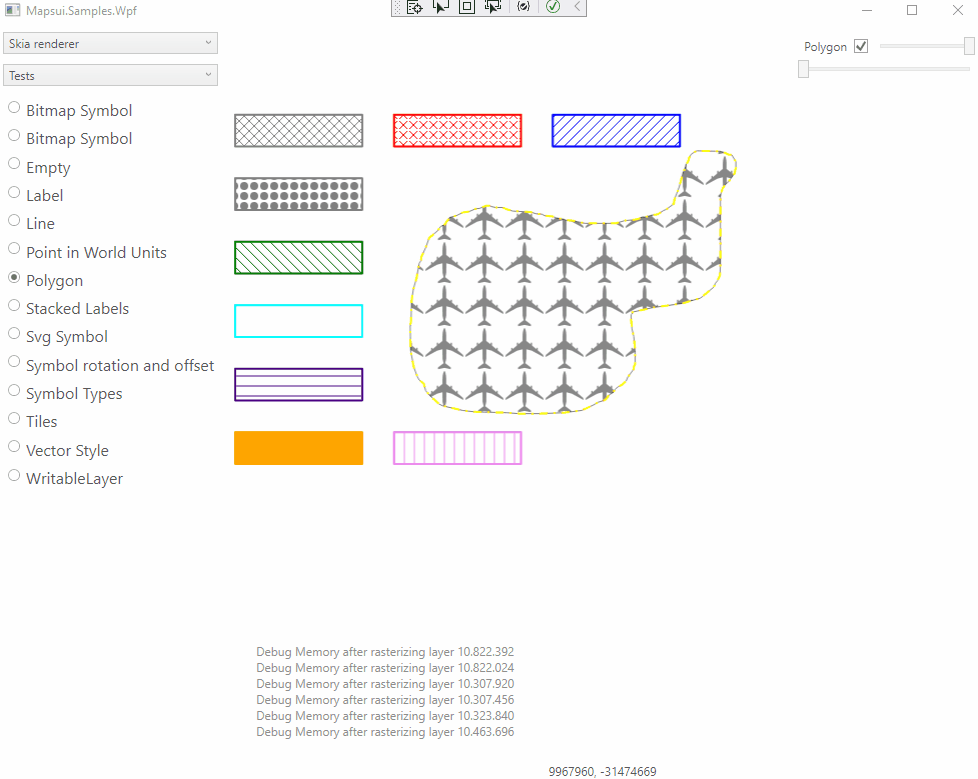
Task: Click the toolbar drag grip dots
Action: tap(398, 7)
